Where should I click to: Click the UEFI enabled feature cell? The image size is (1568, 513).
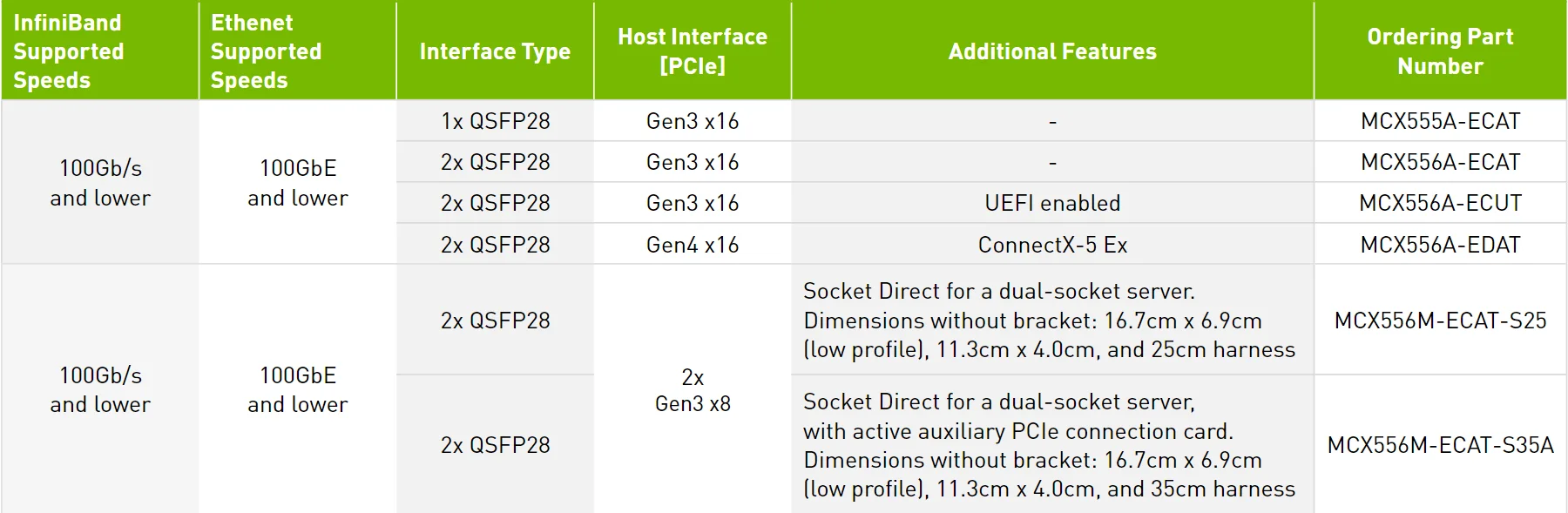pyautogui.click(x=1052, y=203)
